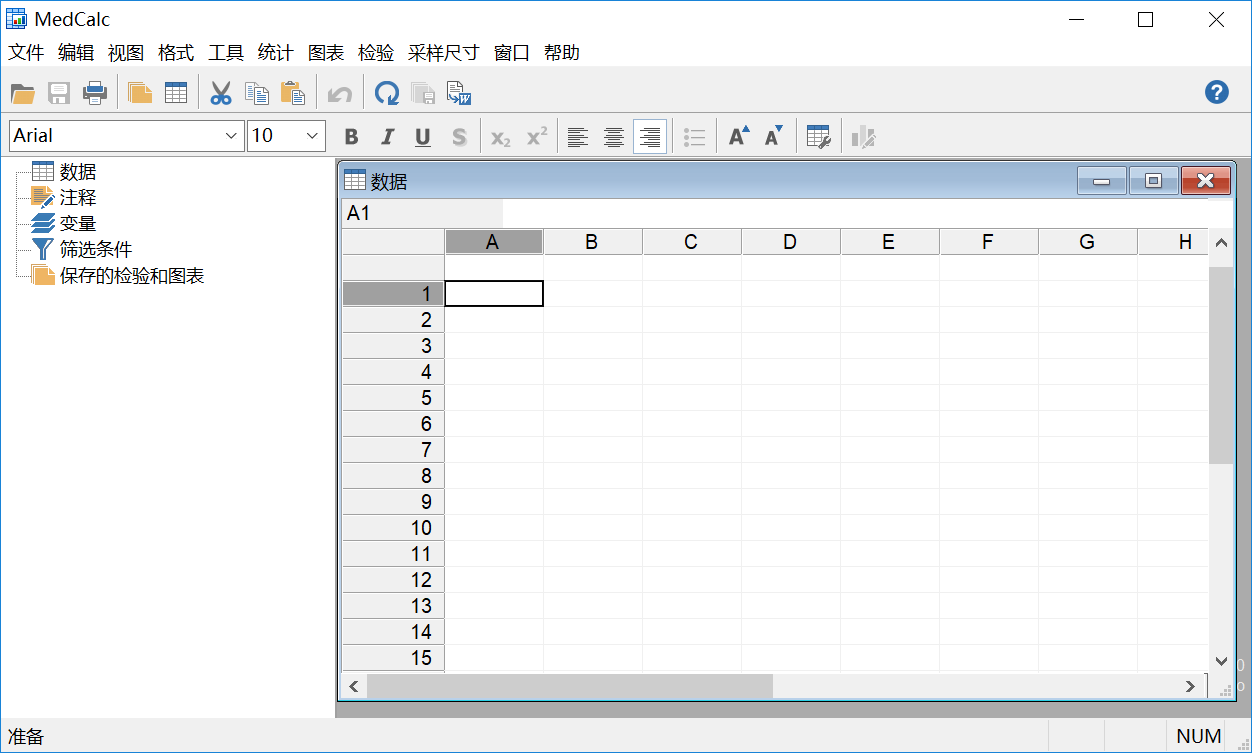Click the Save floppy disk icon
The height and width of the screenshot is (753, 1252).
(x=59, y=94)
